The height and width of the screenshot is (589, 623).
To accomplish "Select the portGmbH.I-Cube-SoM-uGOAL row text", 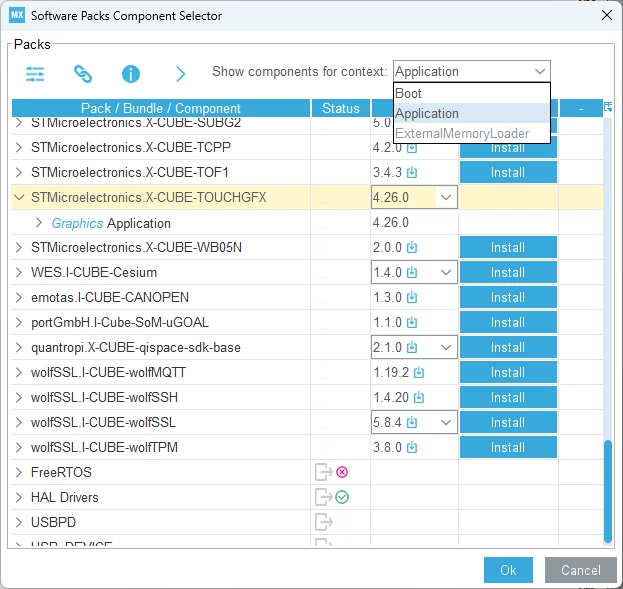I will [120, 323].
